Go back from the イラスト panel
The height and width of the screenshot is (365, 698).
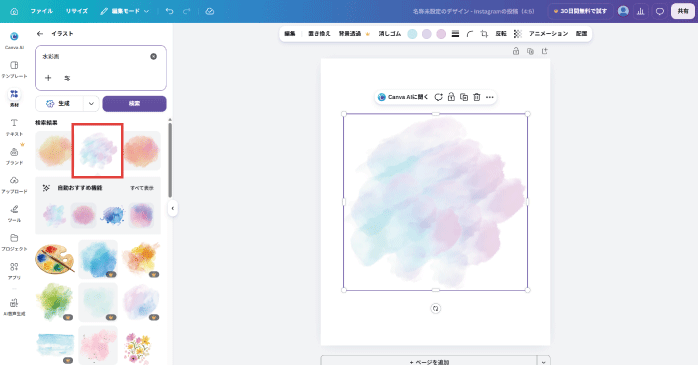pyautogui.click(x=40, y=33)
